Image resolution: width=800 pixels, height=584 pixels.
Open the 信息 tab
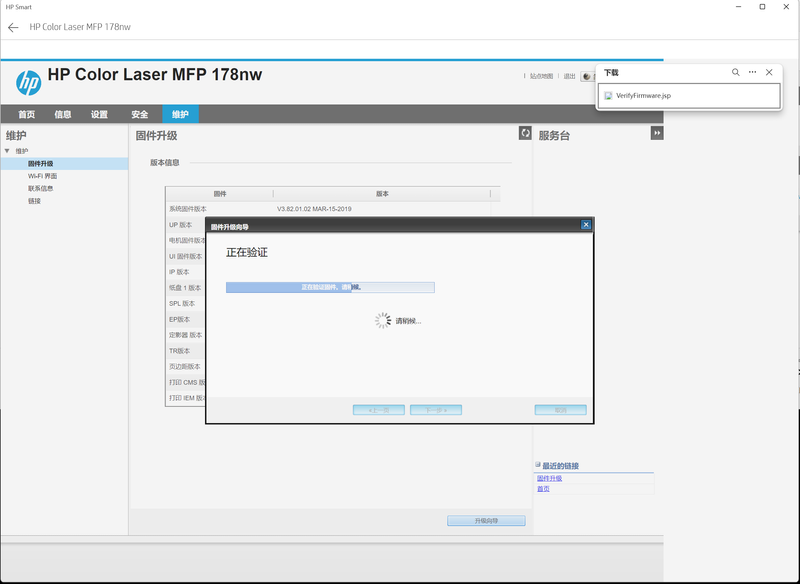[63, 114]
